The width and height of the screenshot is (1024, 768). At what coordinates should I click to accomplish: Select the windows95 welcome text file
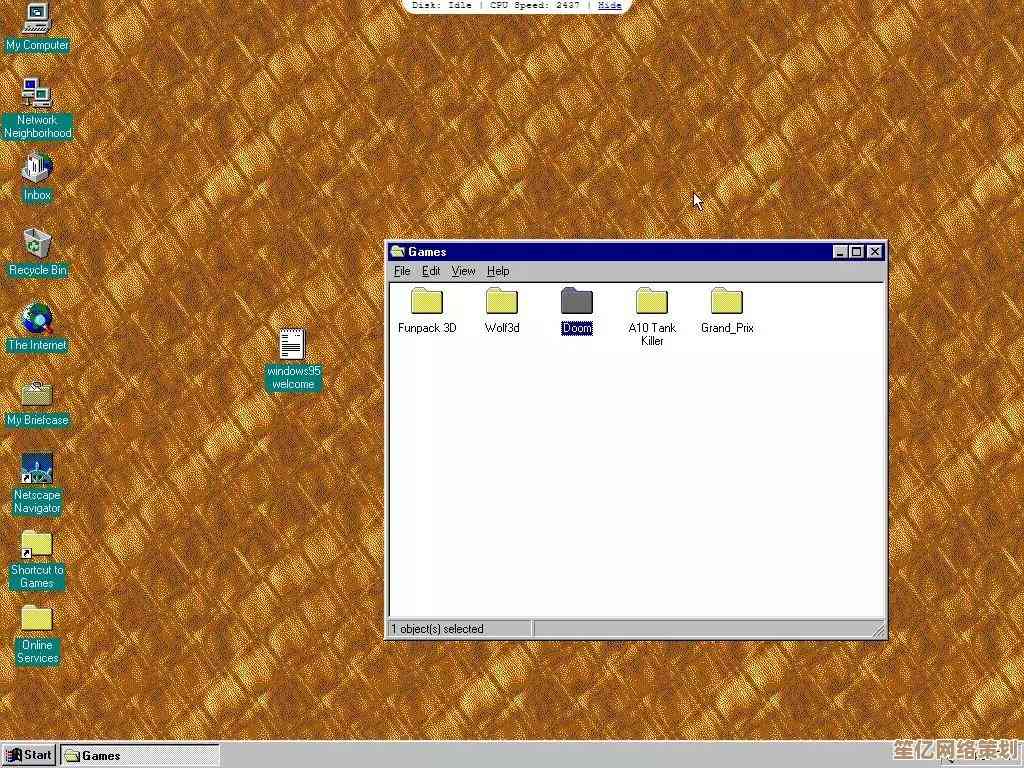[x=292, y=345]
